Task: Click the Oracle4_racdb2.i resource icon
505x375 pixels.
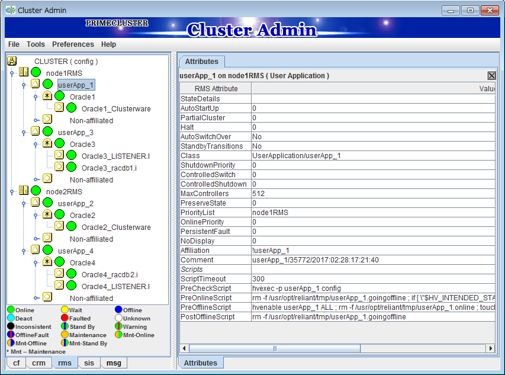Action: click(x=59, y=273)
